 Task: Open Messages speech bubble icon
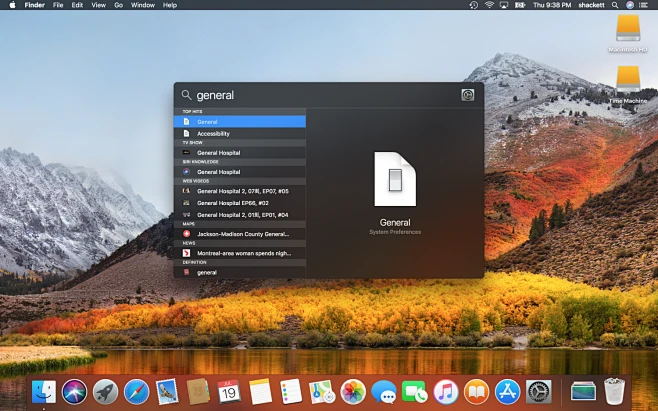coord(384,393)
